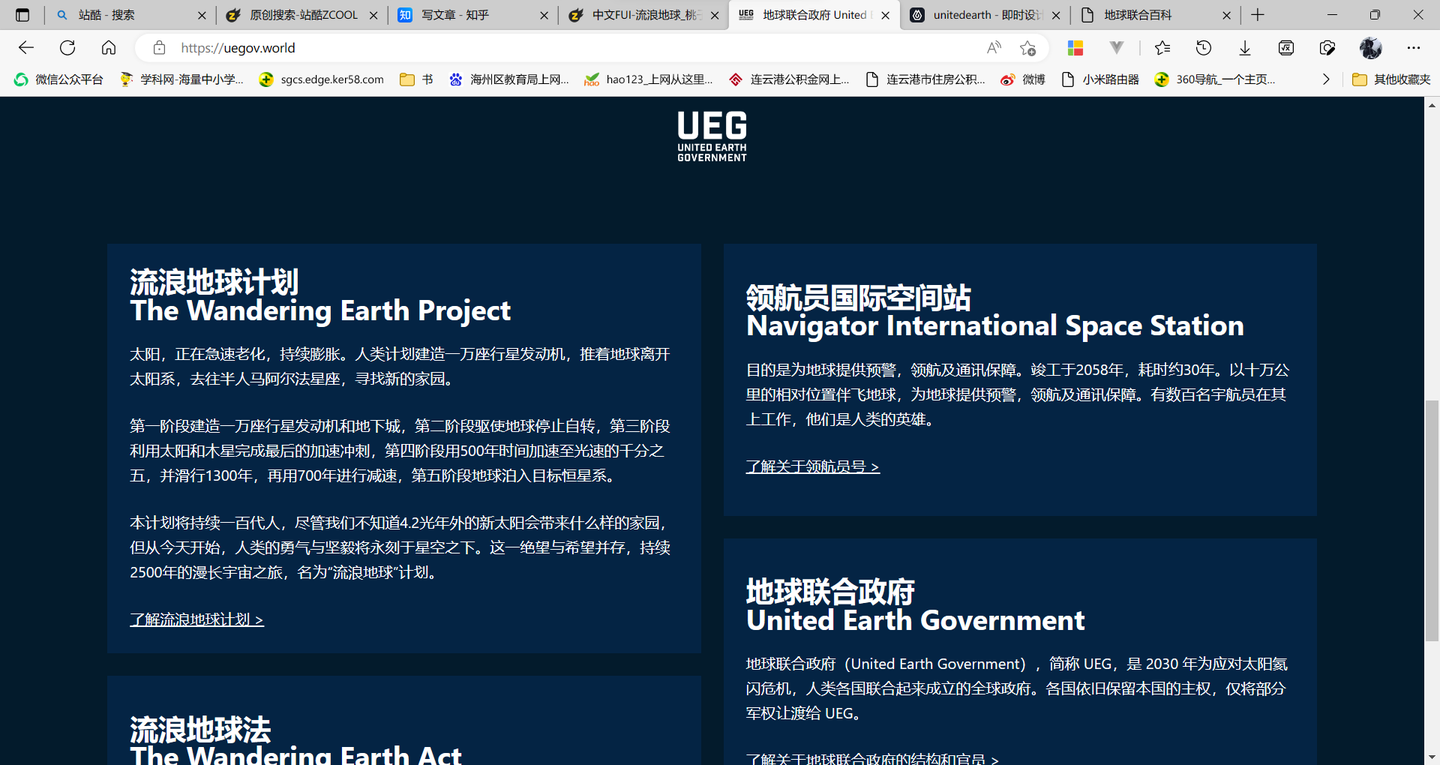This screenshot has width=1440, height=765.
Task: Open the browser profile avatar
Action: point(1370,47)
